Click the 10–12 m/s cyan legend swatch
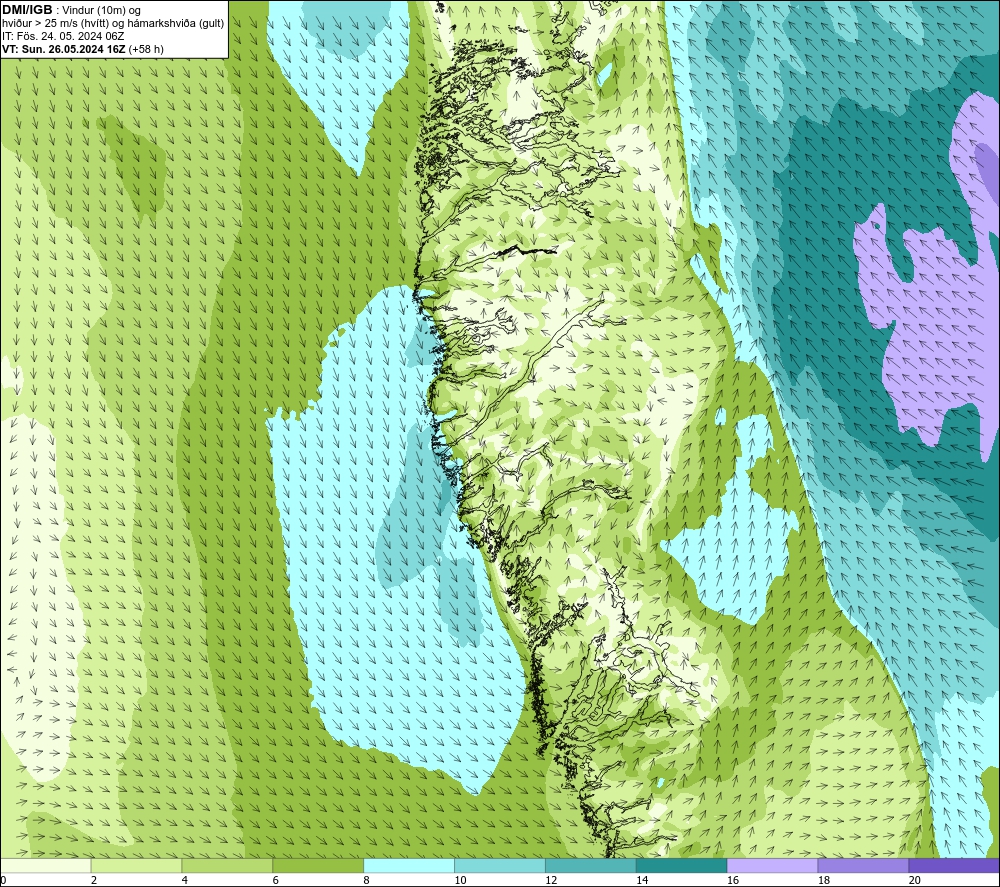The image size is (1000, 887). [x=500, y=865]
